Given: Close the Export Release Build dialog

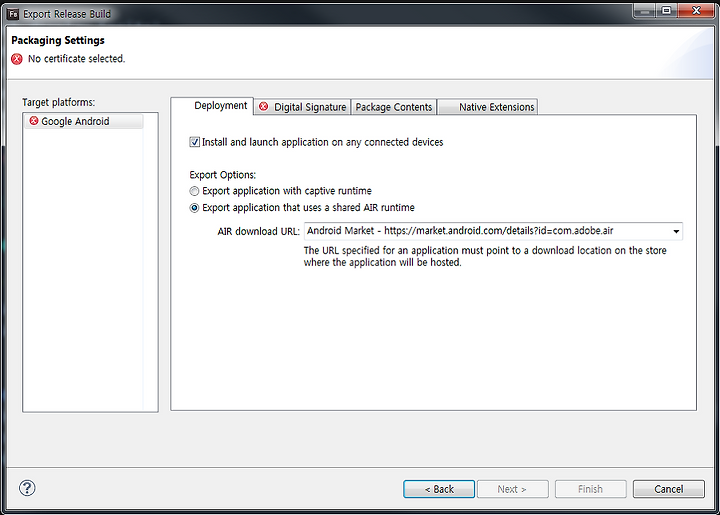Looking at the screenshot, I should click(x=696, y=11).
